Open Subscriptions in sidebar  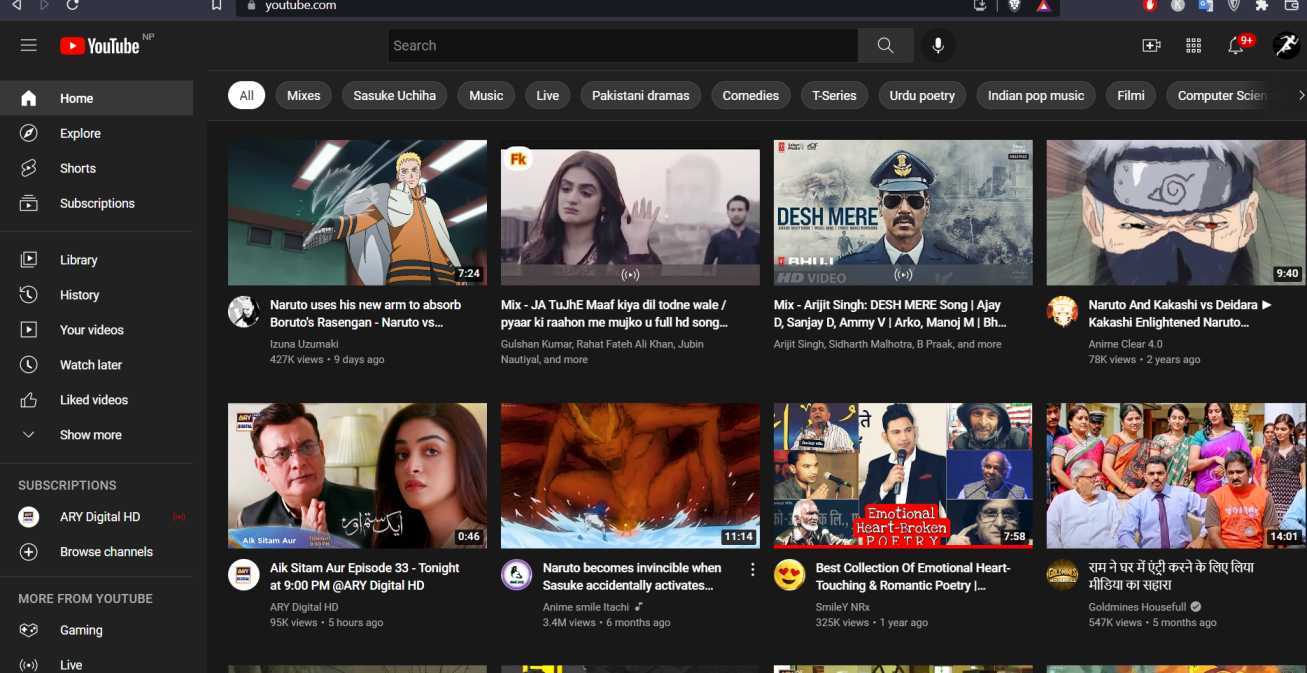point(97,203)
